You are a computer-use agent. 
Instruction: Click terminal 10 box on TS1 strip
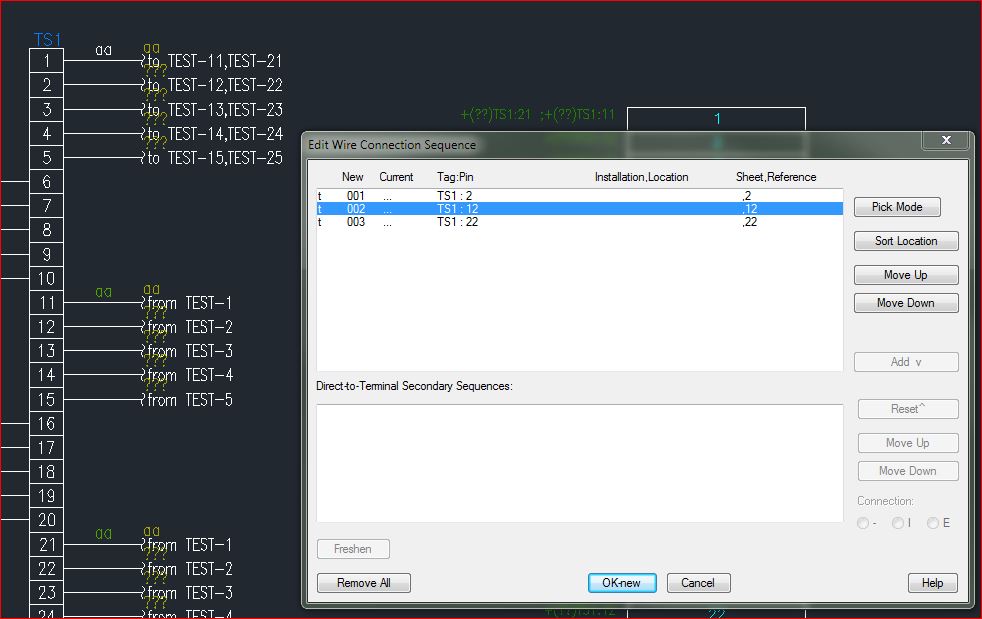(47, 279)
